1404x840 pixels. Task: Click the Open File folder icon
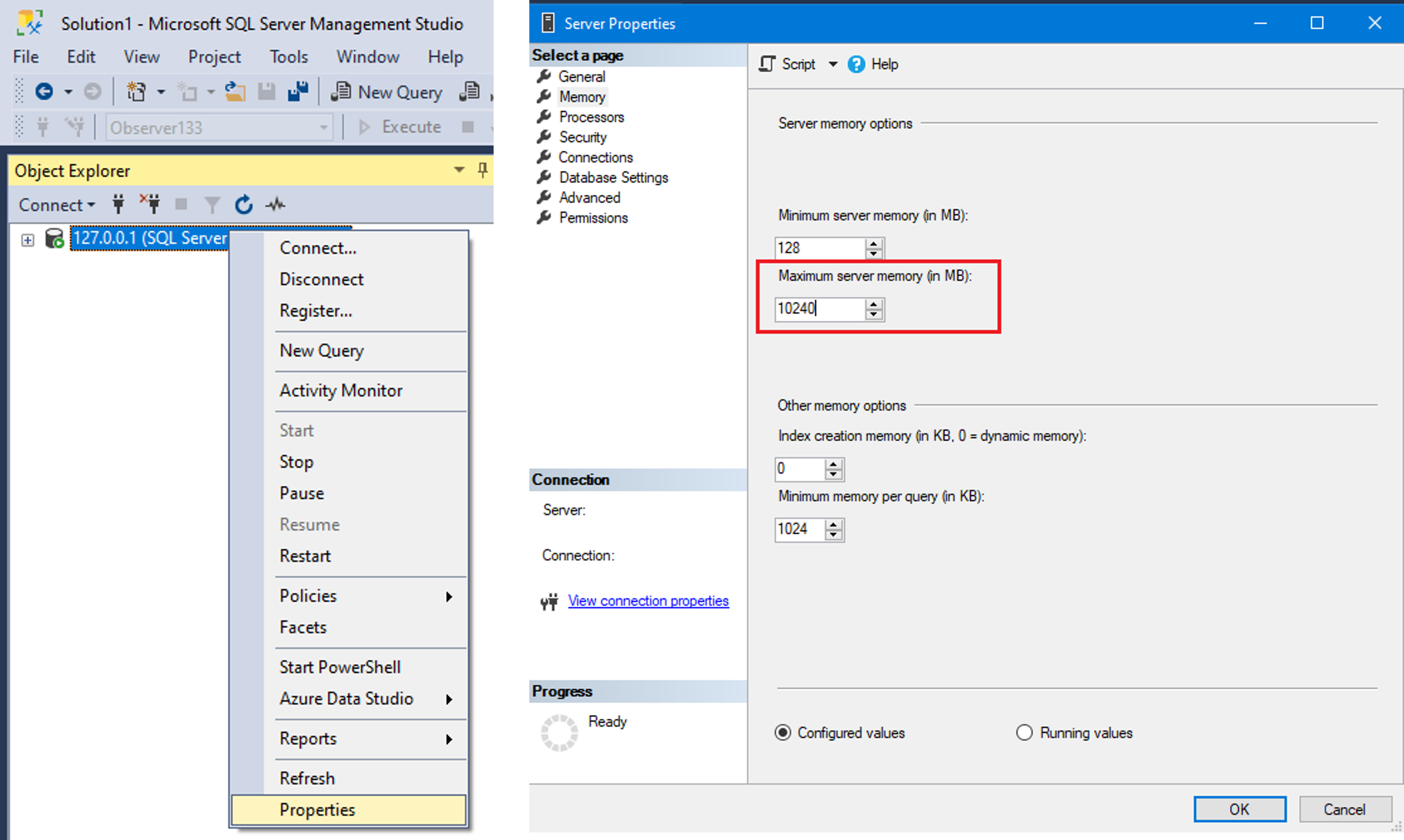[x=235, y=91]
